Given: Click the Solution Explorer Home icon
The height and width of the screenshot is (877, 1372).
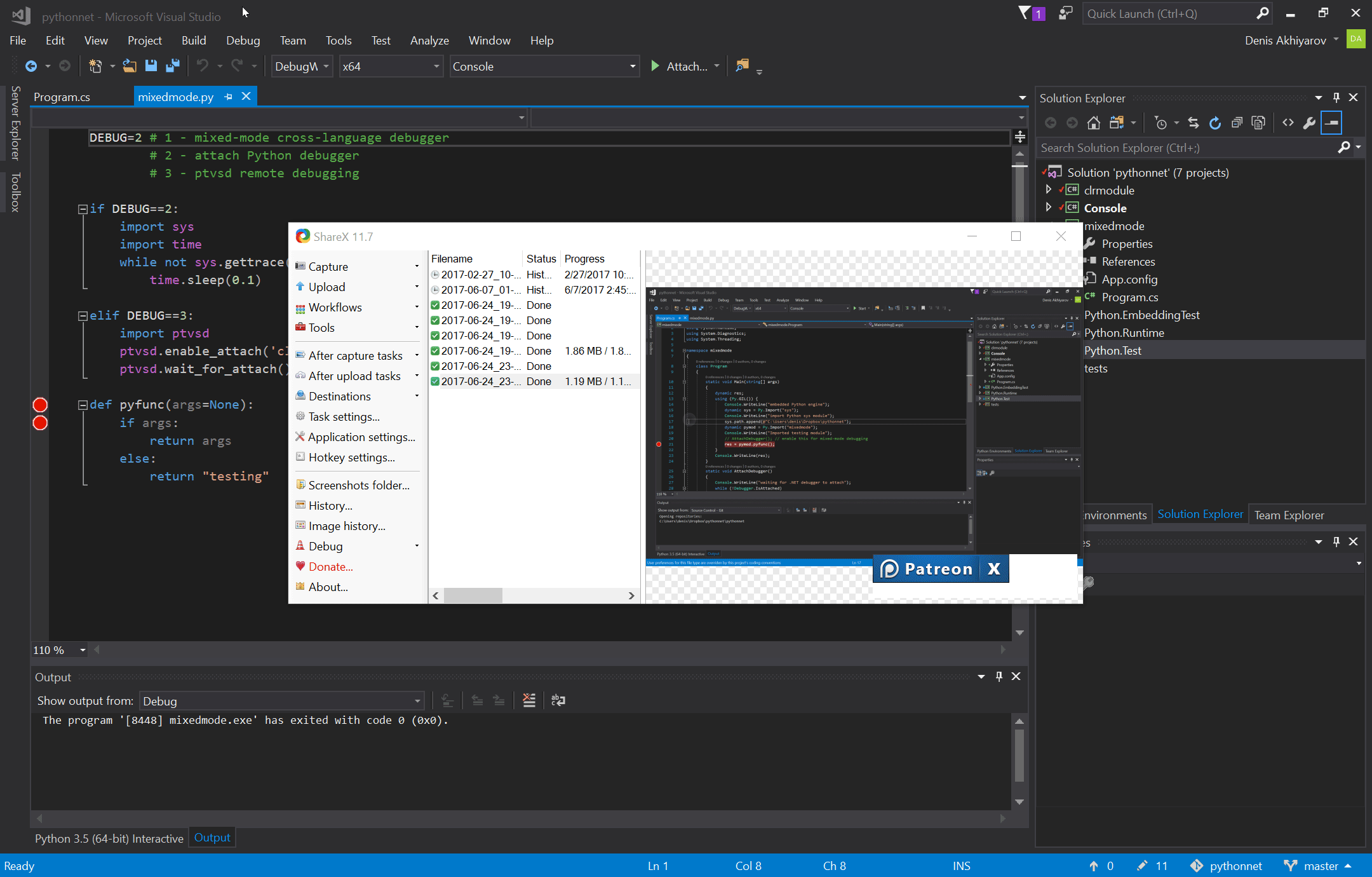Looking at the screenshot, I should pos(1093,123).
